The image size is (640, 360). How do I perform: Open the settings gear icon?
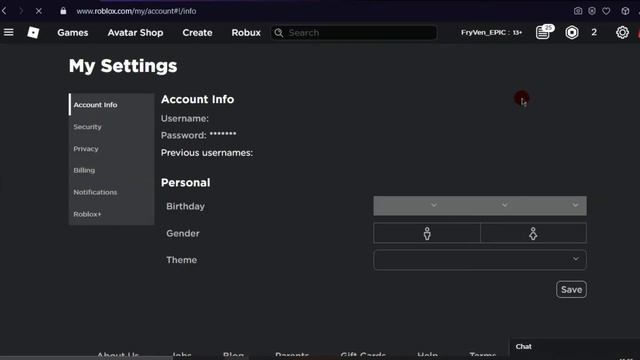pyautogui.click(x=622, y=32)
